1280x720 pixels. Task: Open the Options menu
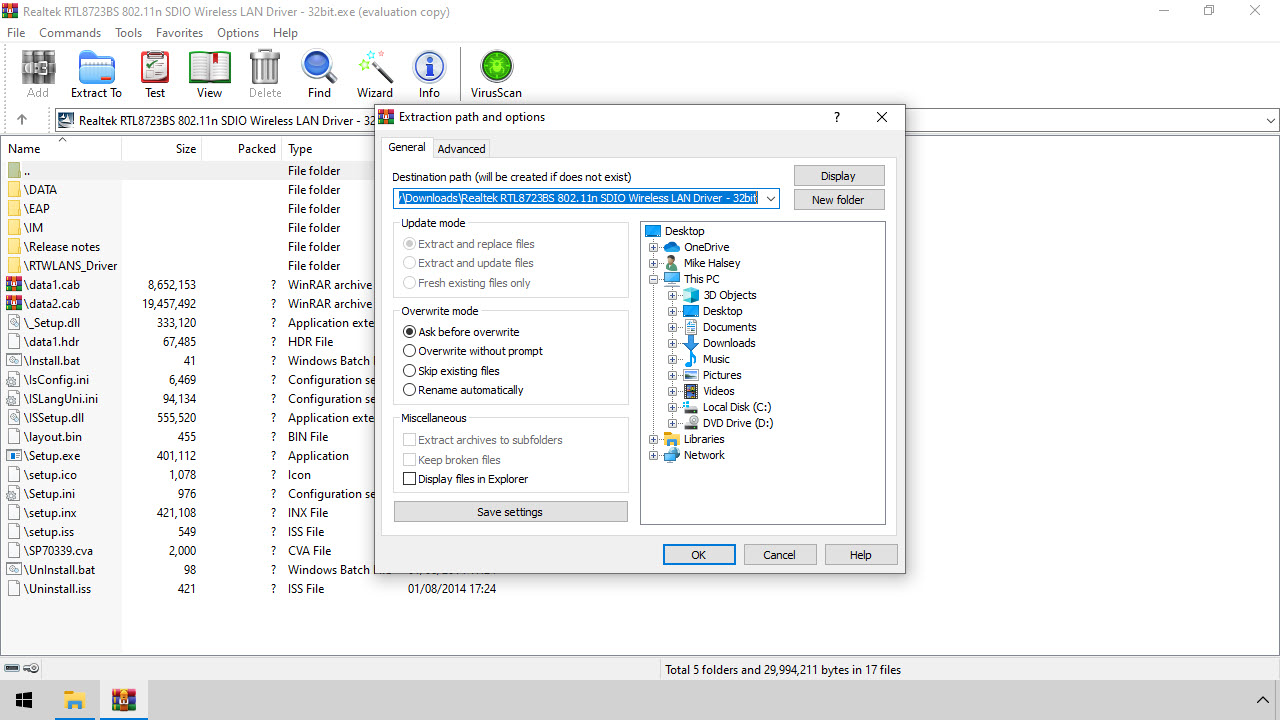coord(238,32)
